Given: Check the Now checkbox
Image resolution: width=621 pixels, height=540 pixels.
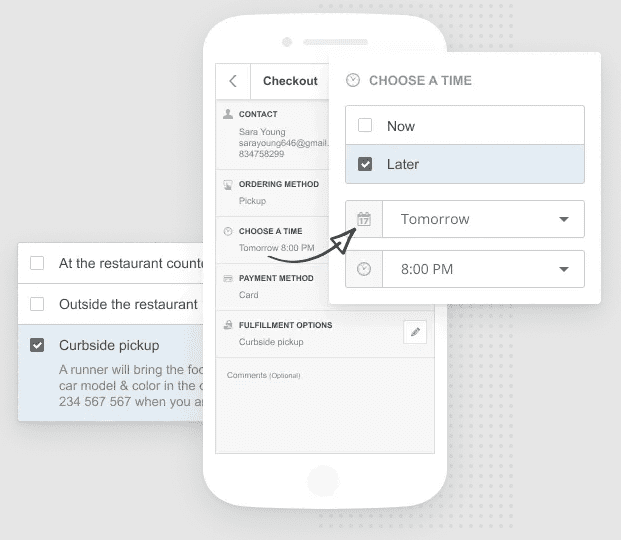Looking at the screenshot, I should [365, 126].
